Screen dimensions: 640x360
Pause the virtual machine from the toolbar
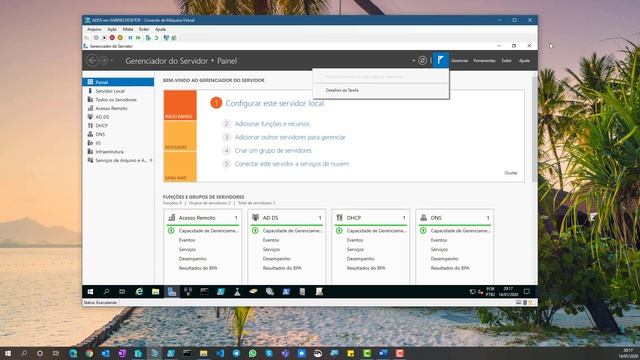click(130, 38)
